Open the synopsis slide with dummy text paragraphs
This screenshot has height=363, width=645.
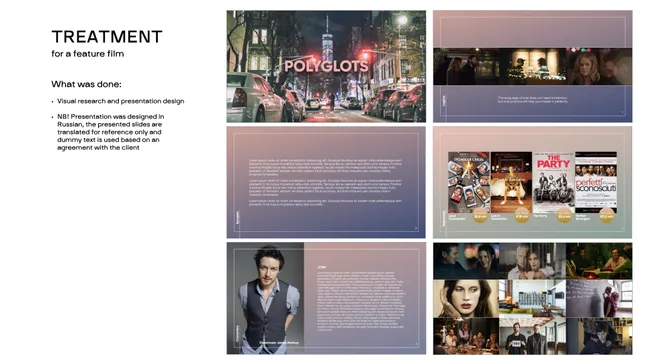pyautogui.click(x=326, y=182)
